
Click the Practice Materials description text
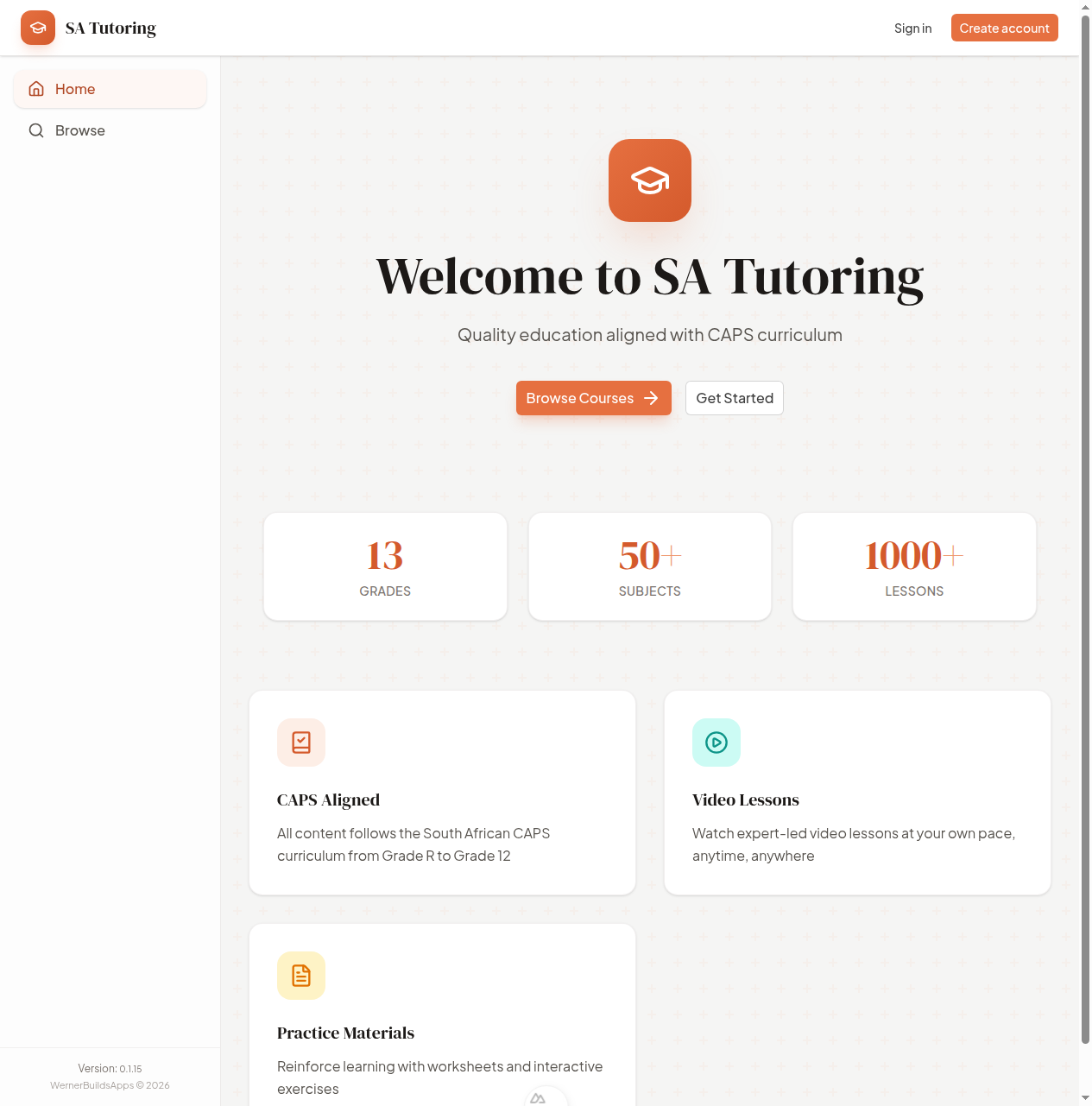point(439,1078)
